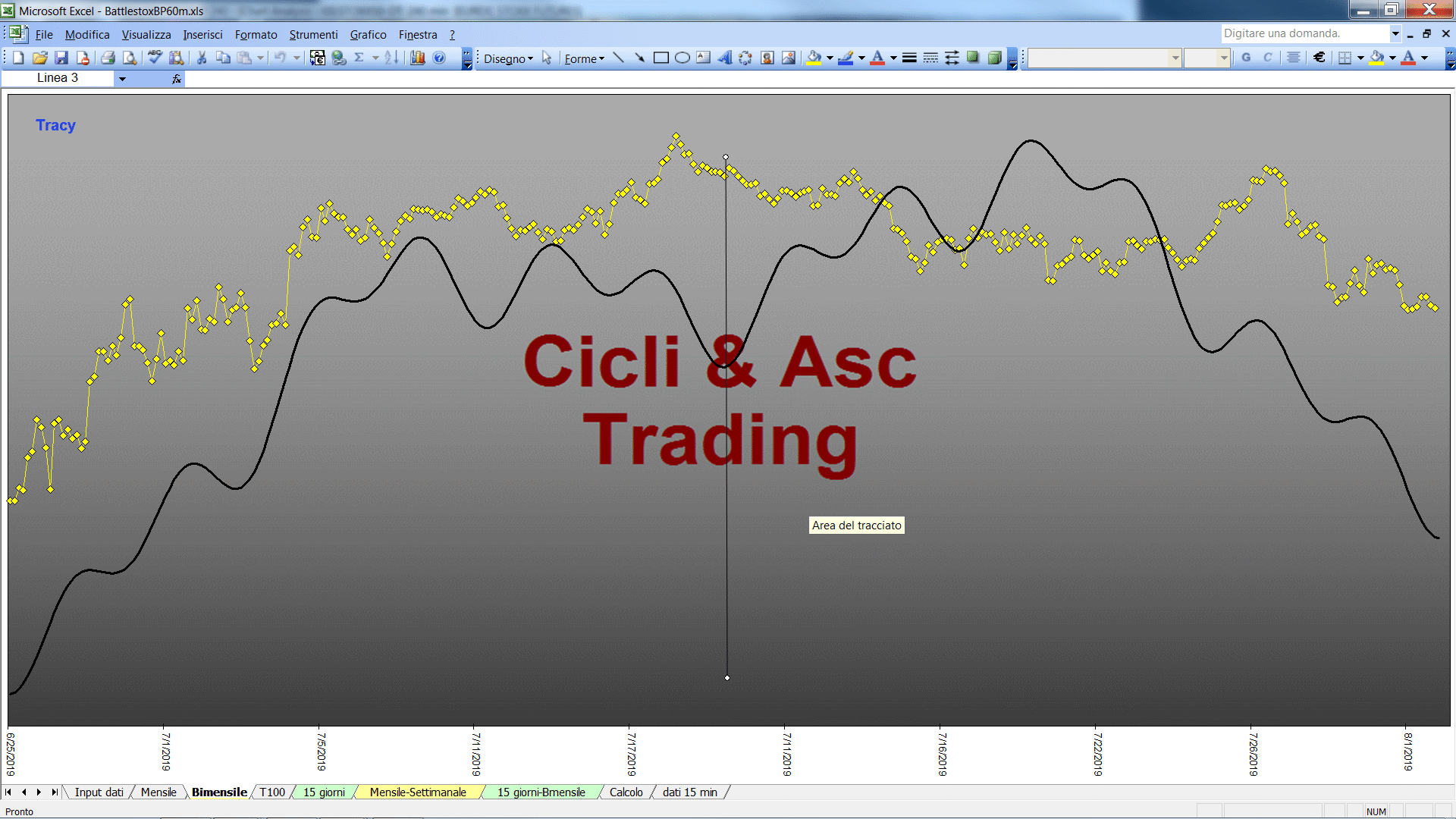Select the Arrow drawing tool
The image size is (1456, 819).
639,58
